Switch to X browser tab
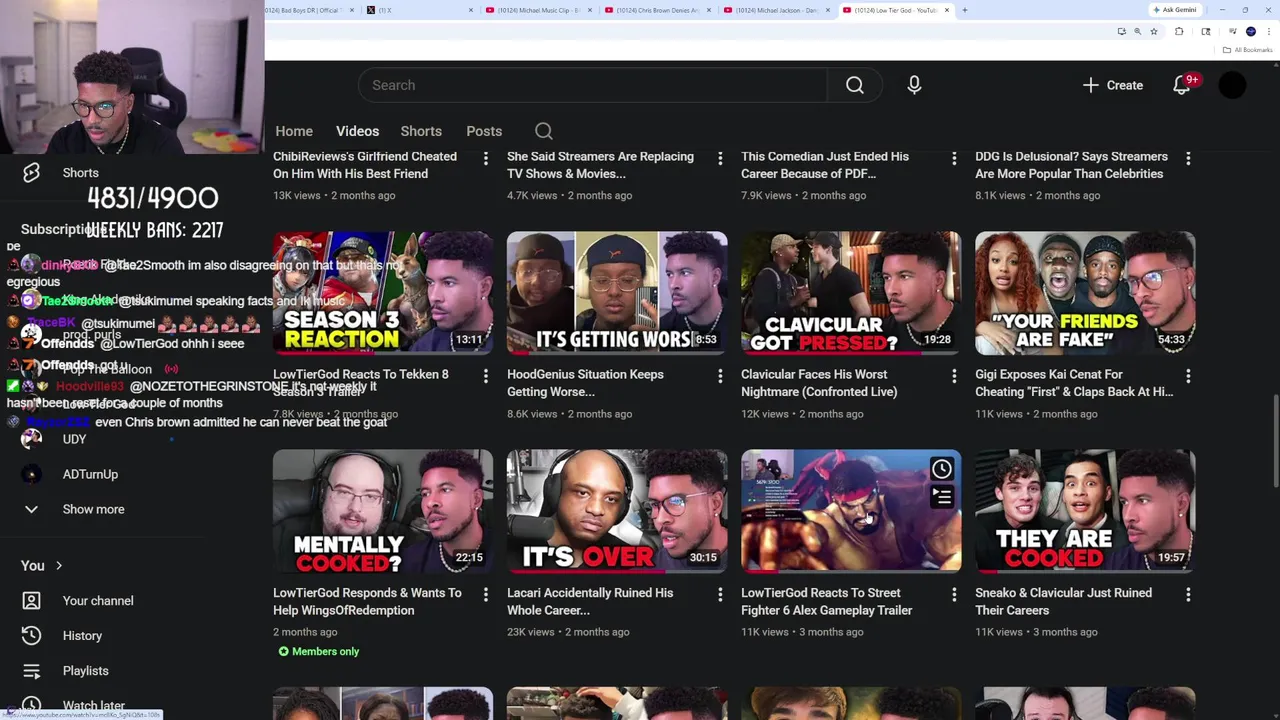The height and width of the screenshot is (720, 1280). [x=420, y=10]
